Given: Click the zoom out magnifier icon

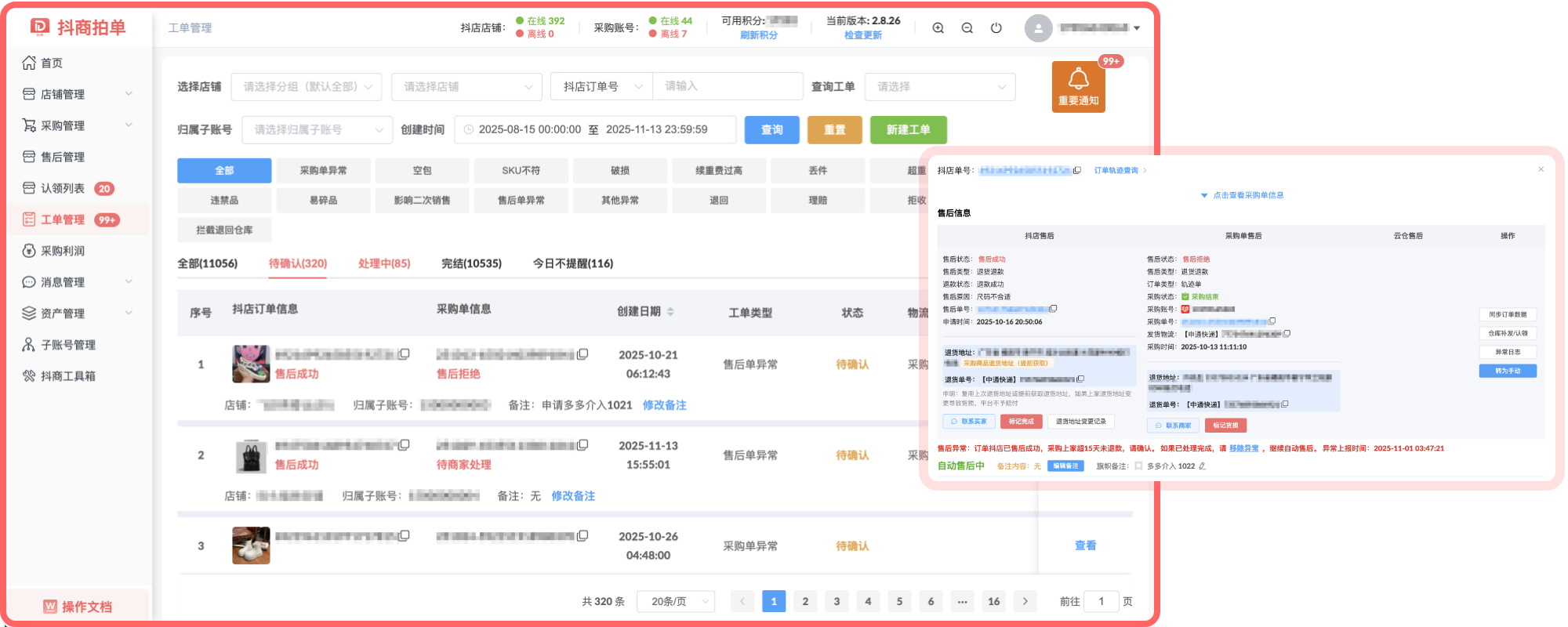Looking at the screenshot, I should (967, 28).
